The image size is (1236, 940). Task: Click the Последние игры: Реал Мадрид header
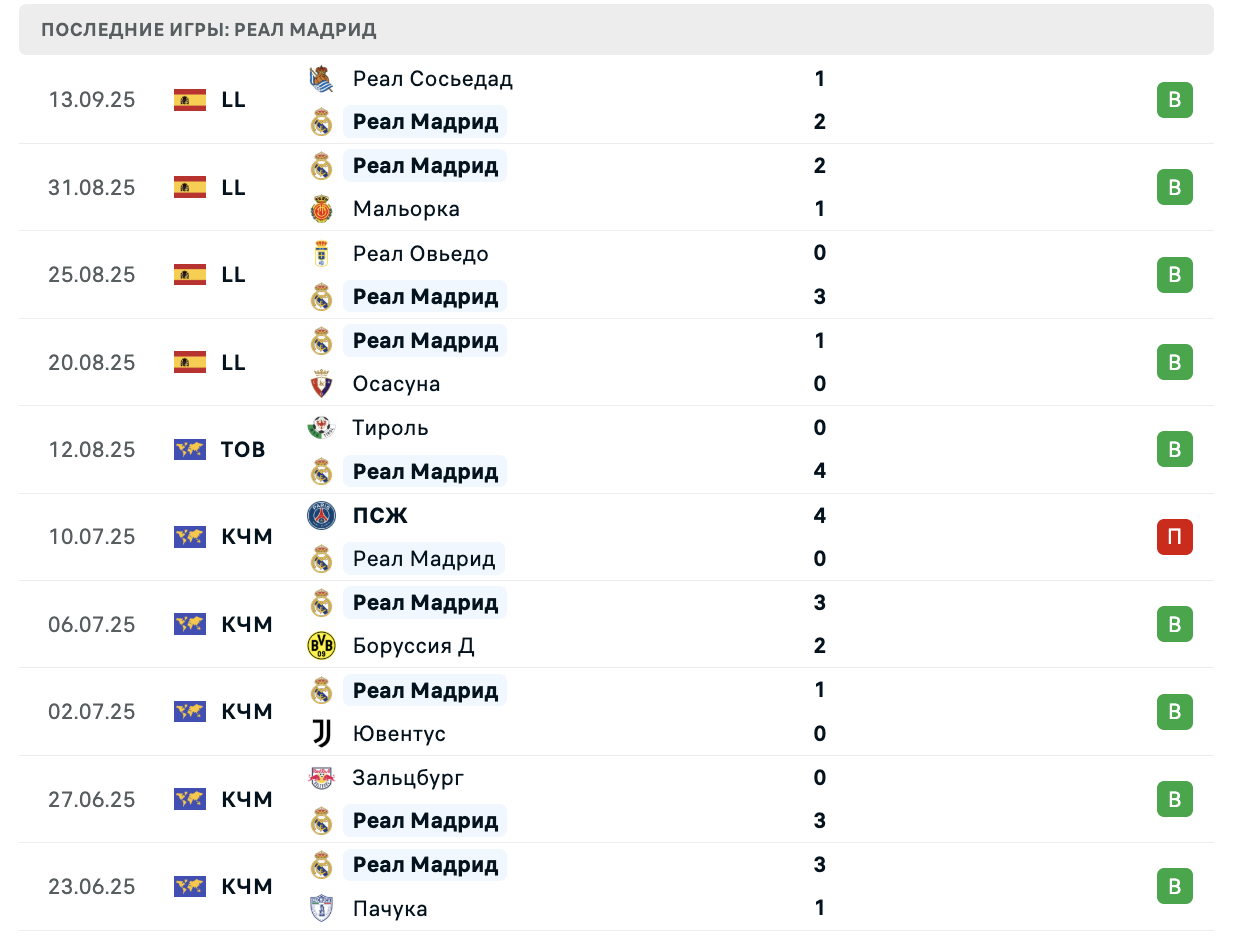coord(209,30)
